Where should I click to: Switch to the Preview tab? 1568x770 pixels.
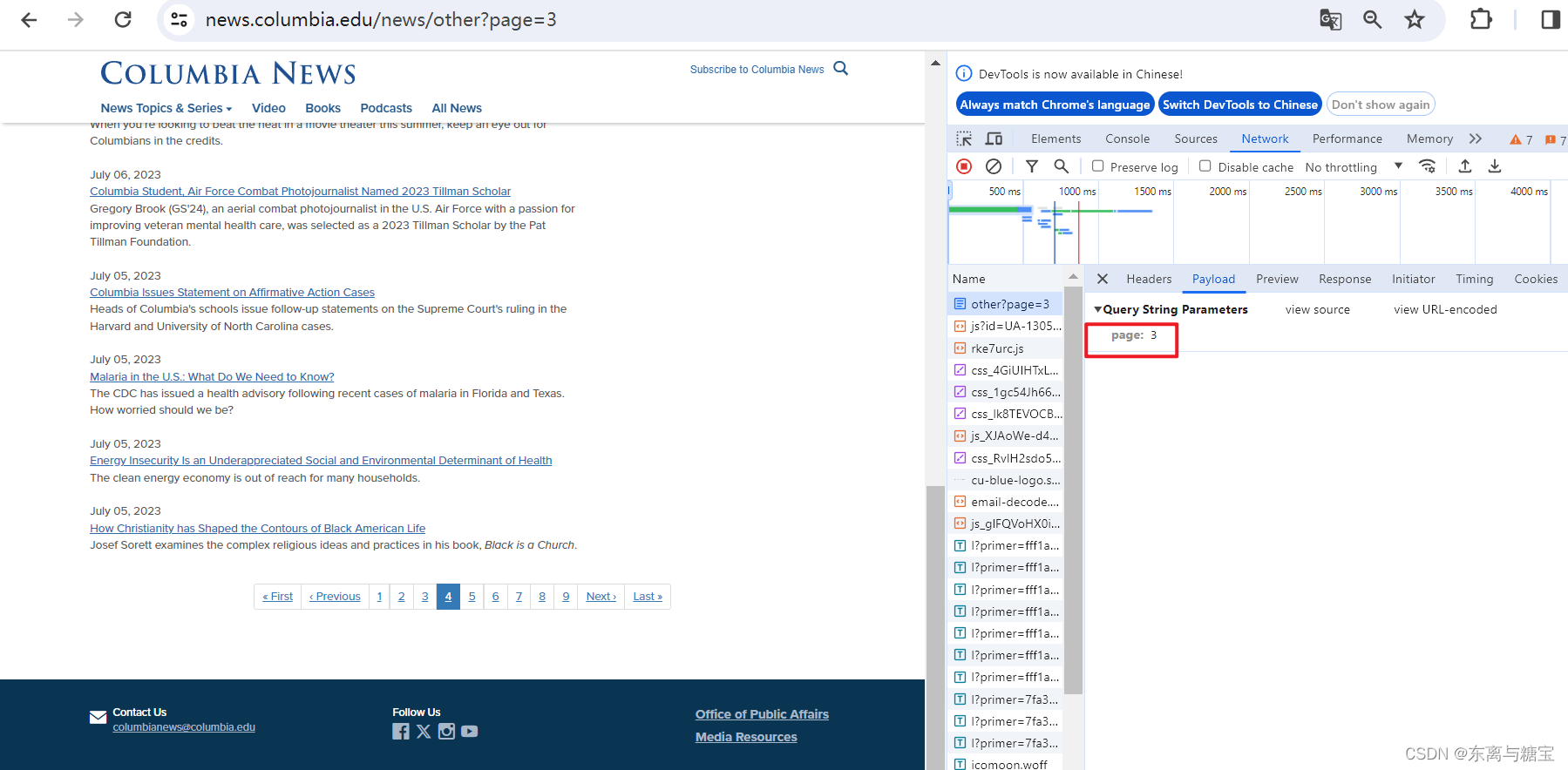click(x=1277, y=279)
